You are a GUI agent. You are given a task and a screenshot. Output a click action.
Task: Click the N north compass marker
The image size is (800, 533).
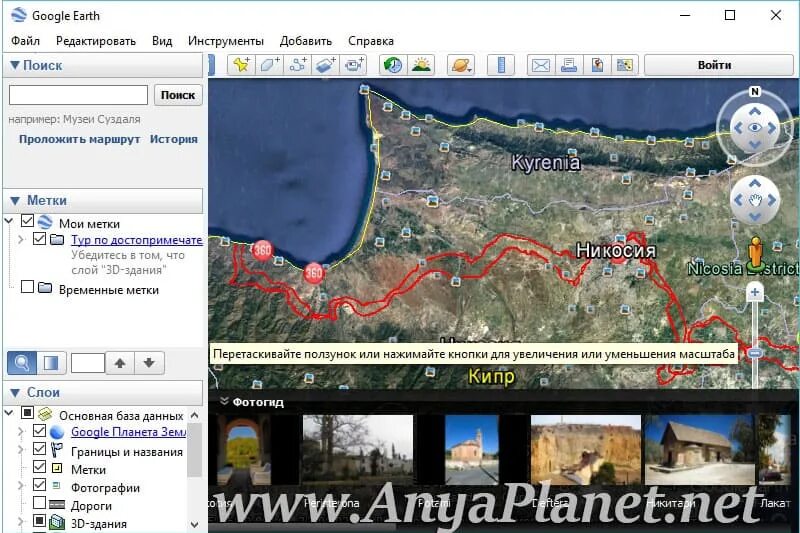(755, 92)
